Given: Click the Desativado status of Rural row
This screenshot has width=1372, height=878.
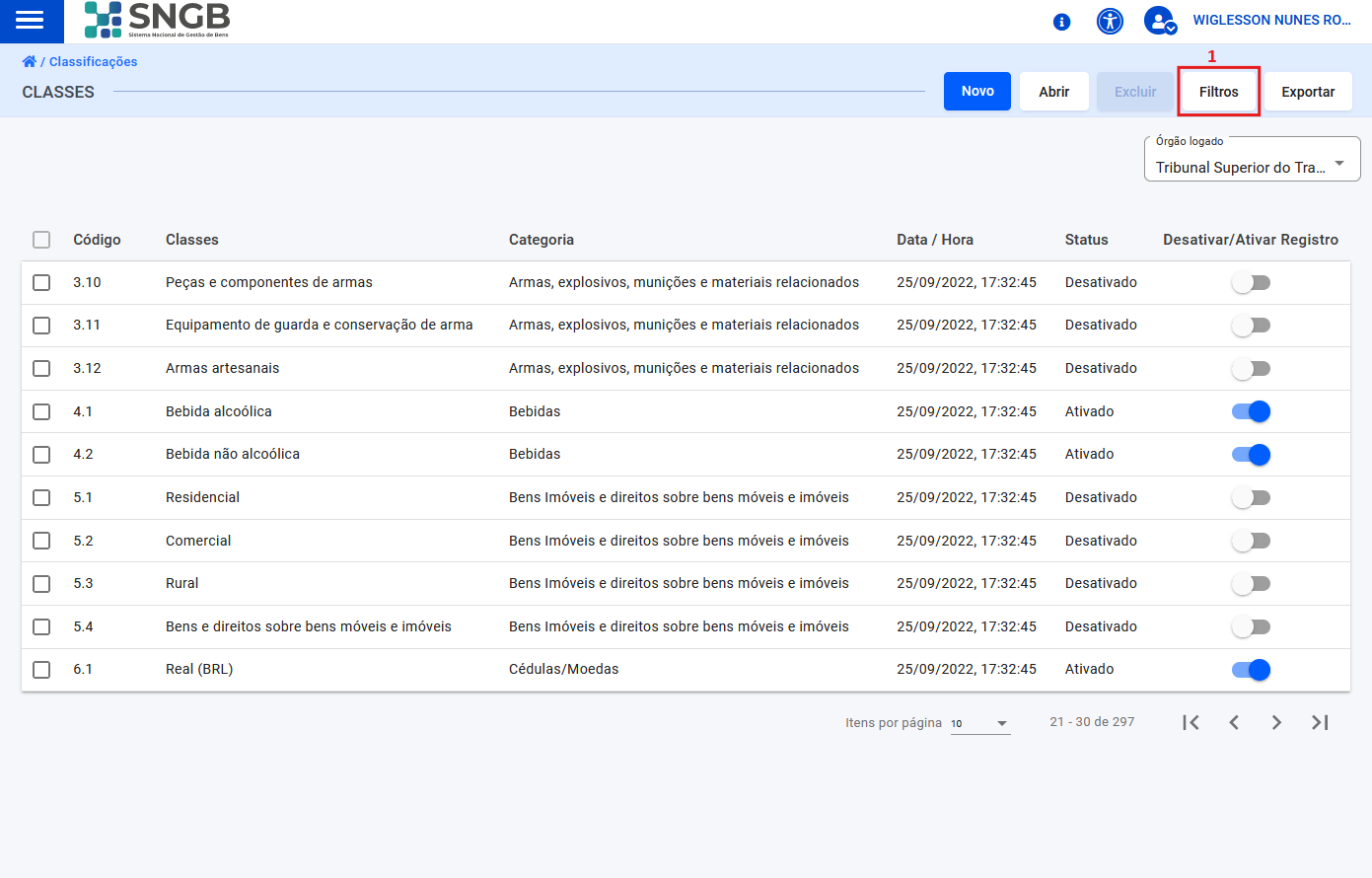Looking at the screenshot, I should coord(1101,583).
